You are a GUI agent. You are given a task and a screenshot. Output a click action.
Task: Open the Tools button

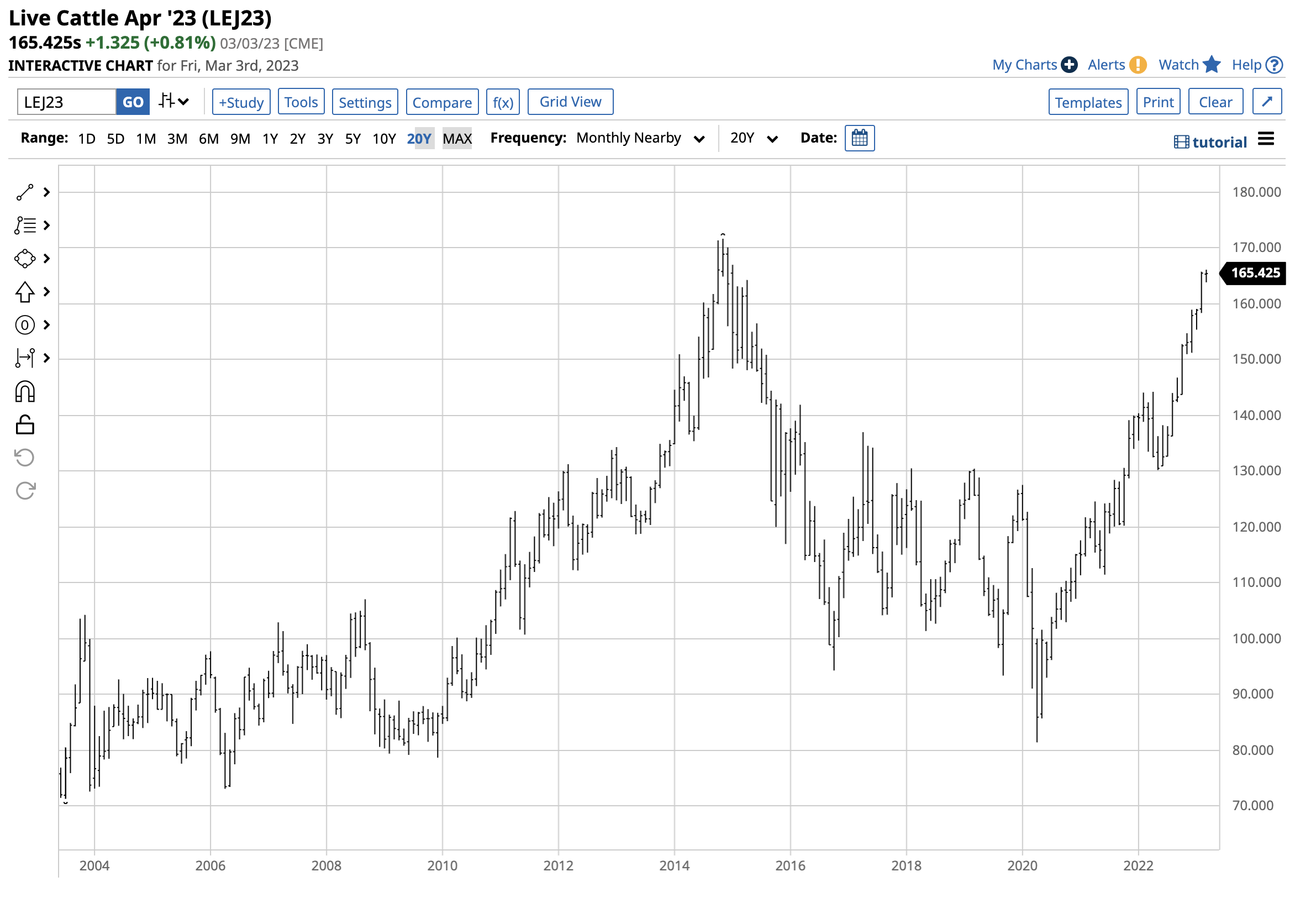(301, 102)
